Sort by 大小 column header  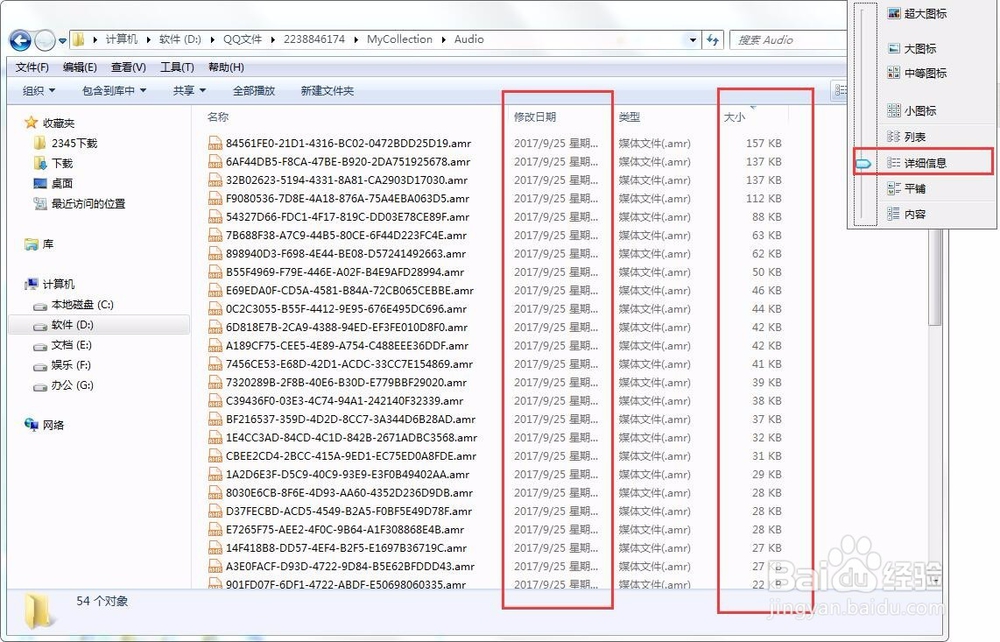click(735, 117)
